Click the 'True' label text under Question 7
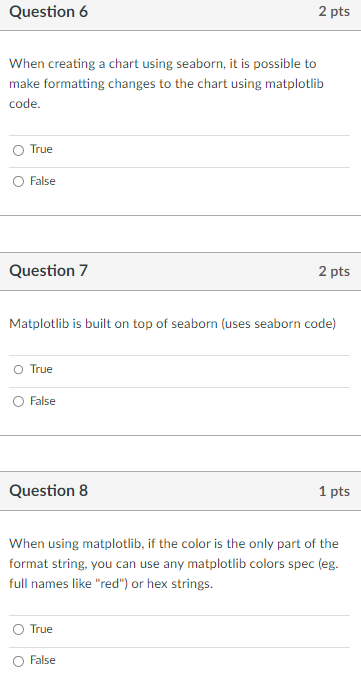The height and width of the screenshot is (677, 361). click(41, 369)
